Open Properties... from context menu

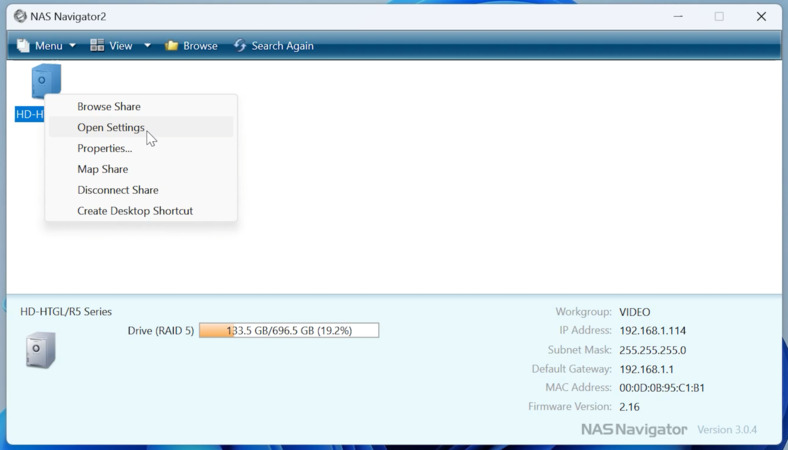point(141,148)
